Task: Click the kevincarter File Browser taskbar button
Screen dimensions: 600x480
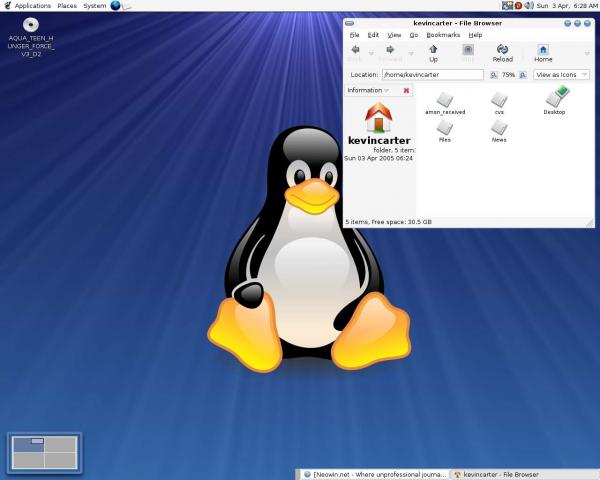Action: coord(495,474)
